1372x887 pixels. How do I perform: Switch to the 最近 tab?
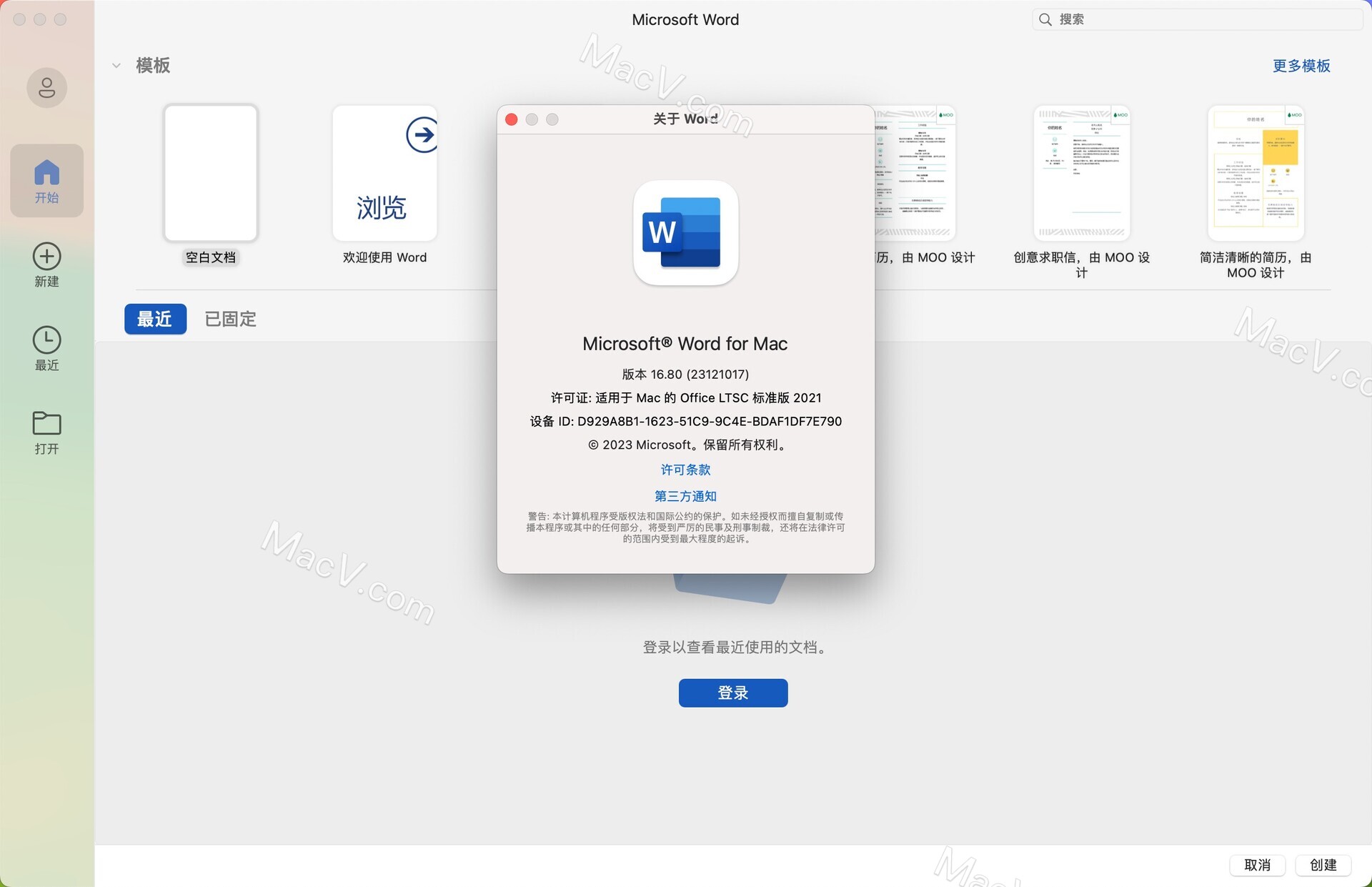click(x=155, y=319)
